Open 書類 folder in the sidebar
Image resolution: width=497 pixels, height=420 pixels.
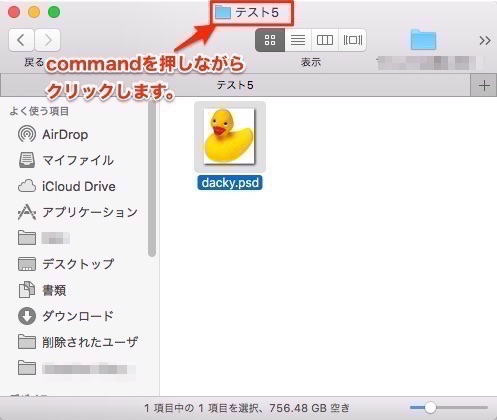(x=42, y=290)
